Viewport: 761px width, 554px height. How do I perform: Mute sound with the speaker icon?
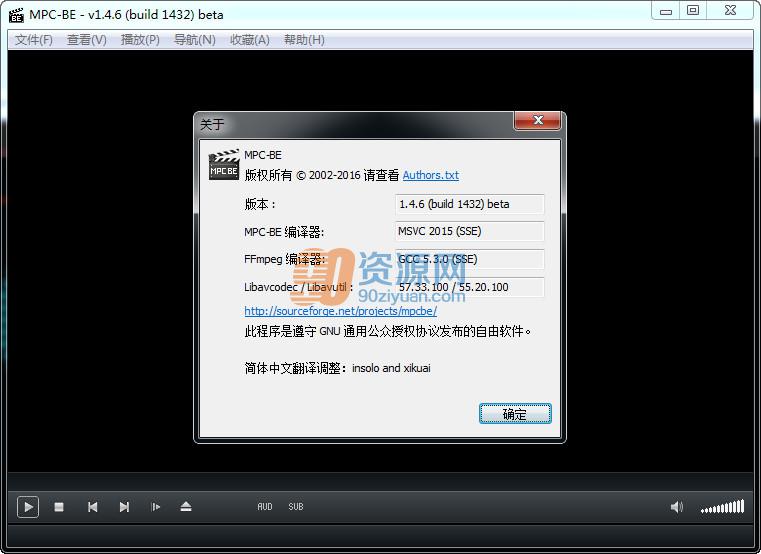677,507
